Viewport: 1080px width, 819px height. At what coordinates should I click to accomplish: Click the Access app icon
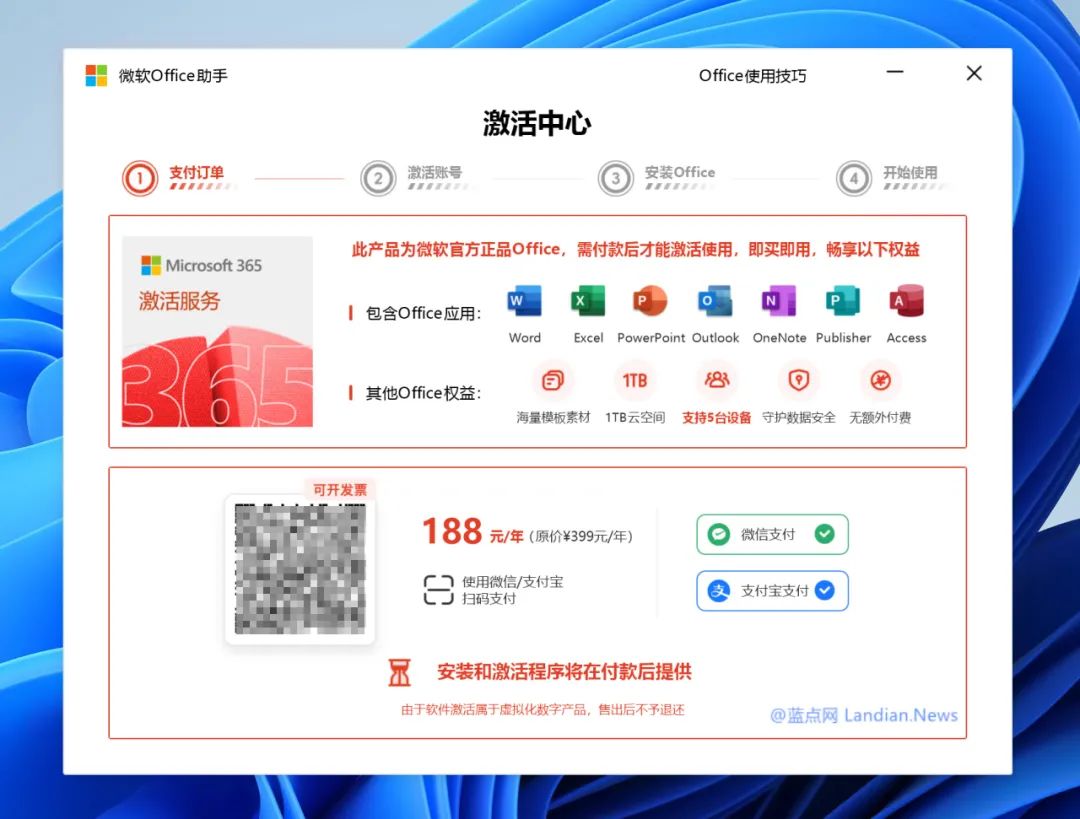[906, 301]
